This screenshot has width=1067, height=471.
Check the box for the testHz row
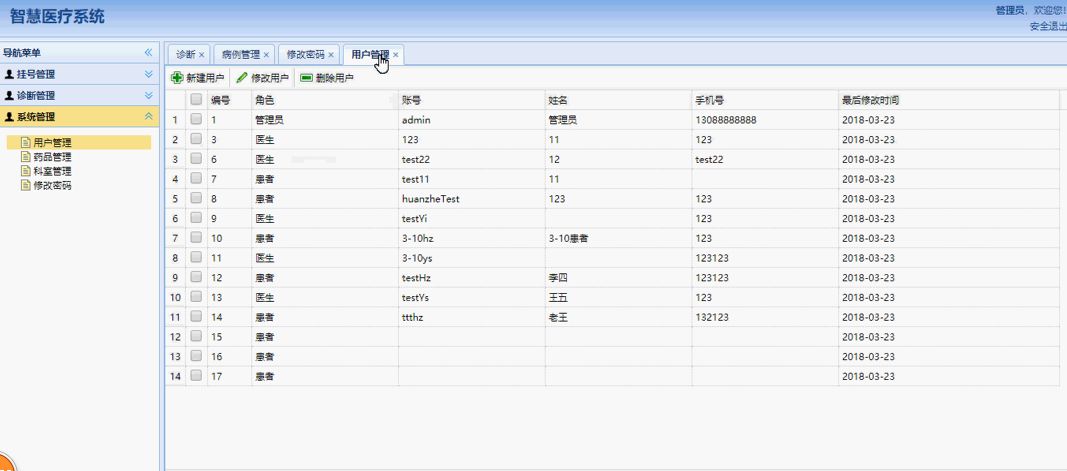click(x=196, y=277)
